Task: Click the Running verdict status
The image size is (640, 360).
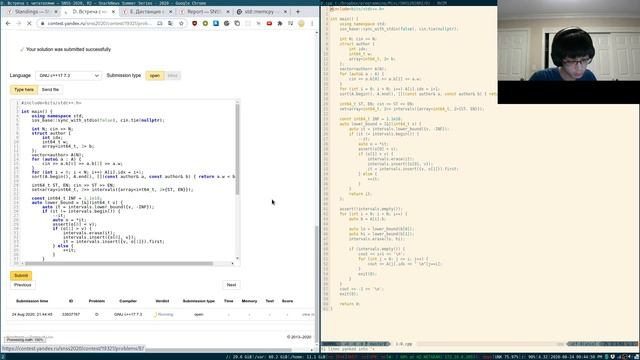Action: click(164, 314)
